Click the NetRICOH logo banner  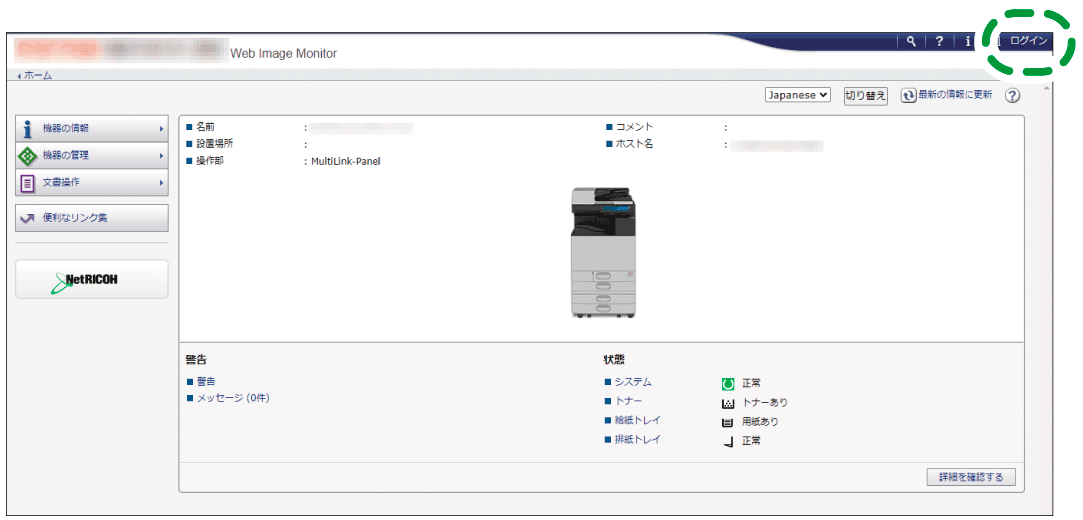click(92, 279)
